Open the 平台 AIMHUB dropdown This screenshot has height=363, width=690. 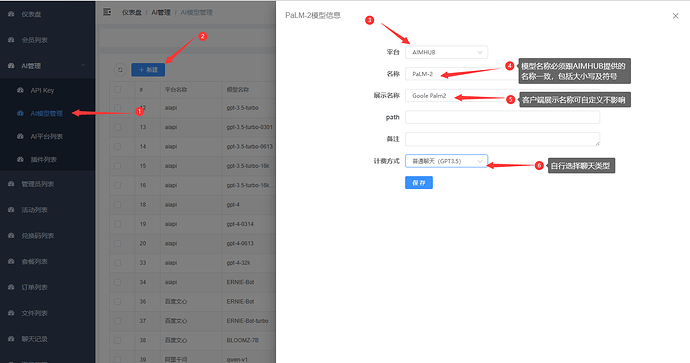[446, 52]
